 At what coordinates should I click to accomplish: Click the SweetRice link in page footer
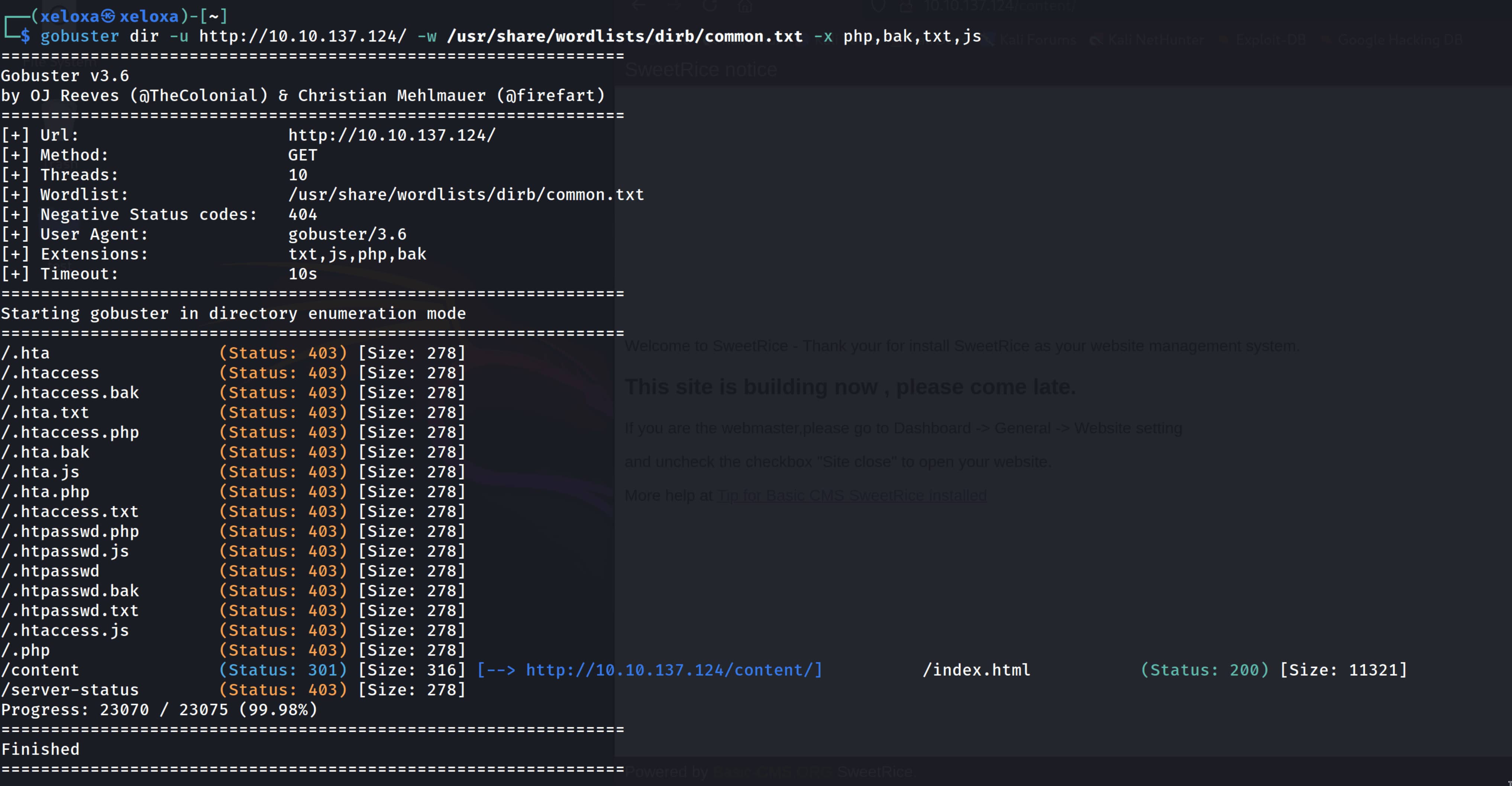[875, 772]
